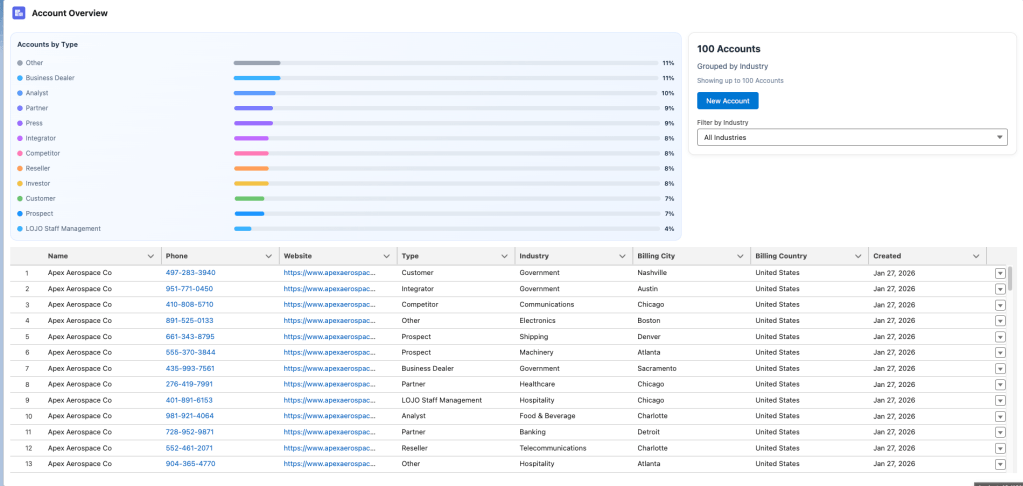
Task: Open row 13 actions menu icon
Action: tap(1000, 464)
